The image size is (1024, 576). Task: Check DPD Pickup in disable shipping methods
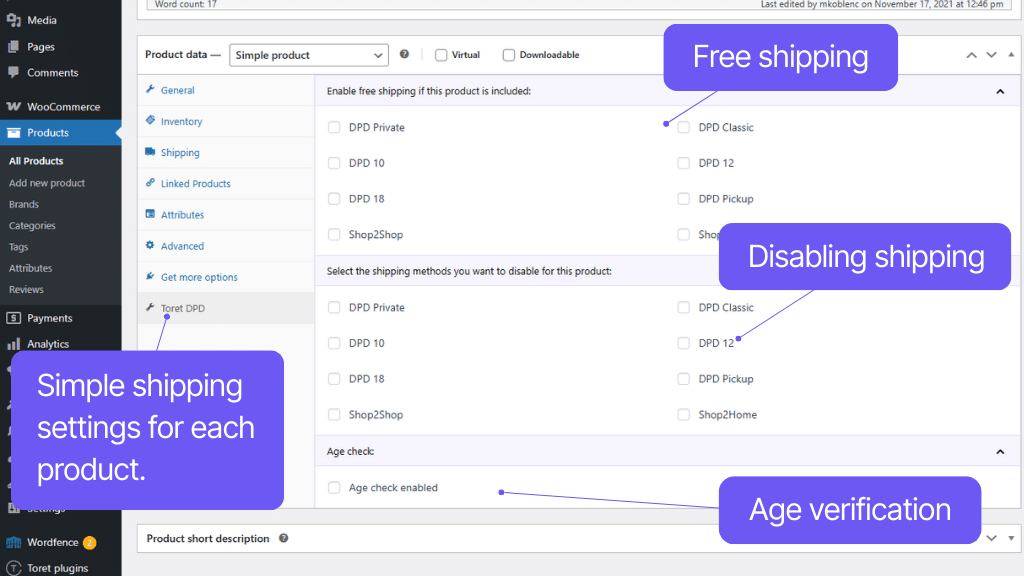tap(684, 379)
